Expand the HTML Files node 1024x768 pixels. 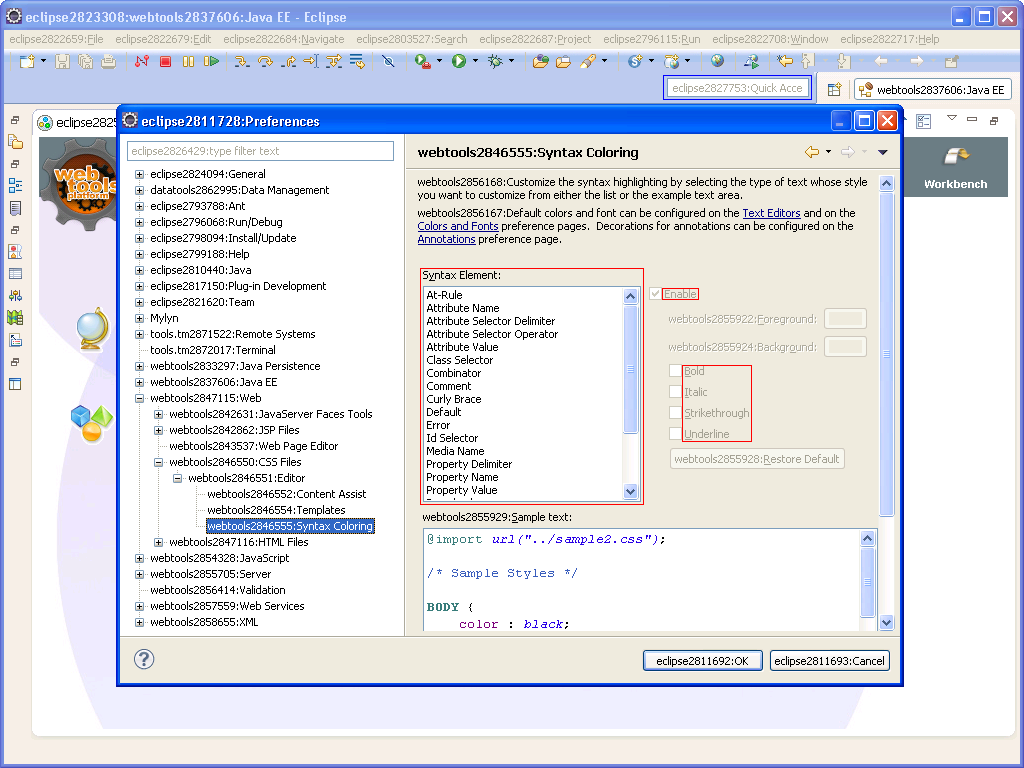158,543
